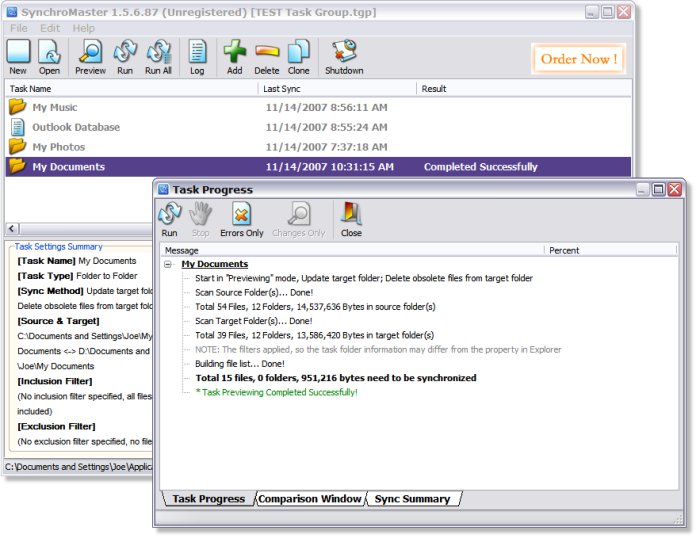700x542 pixels.
Task: Switch to the Comparison Window tab
Action: click(310, 499)
